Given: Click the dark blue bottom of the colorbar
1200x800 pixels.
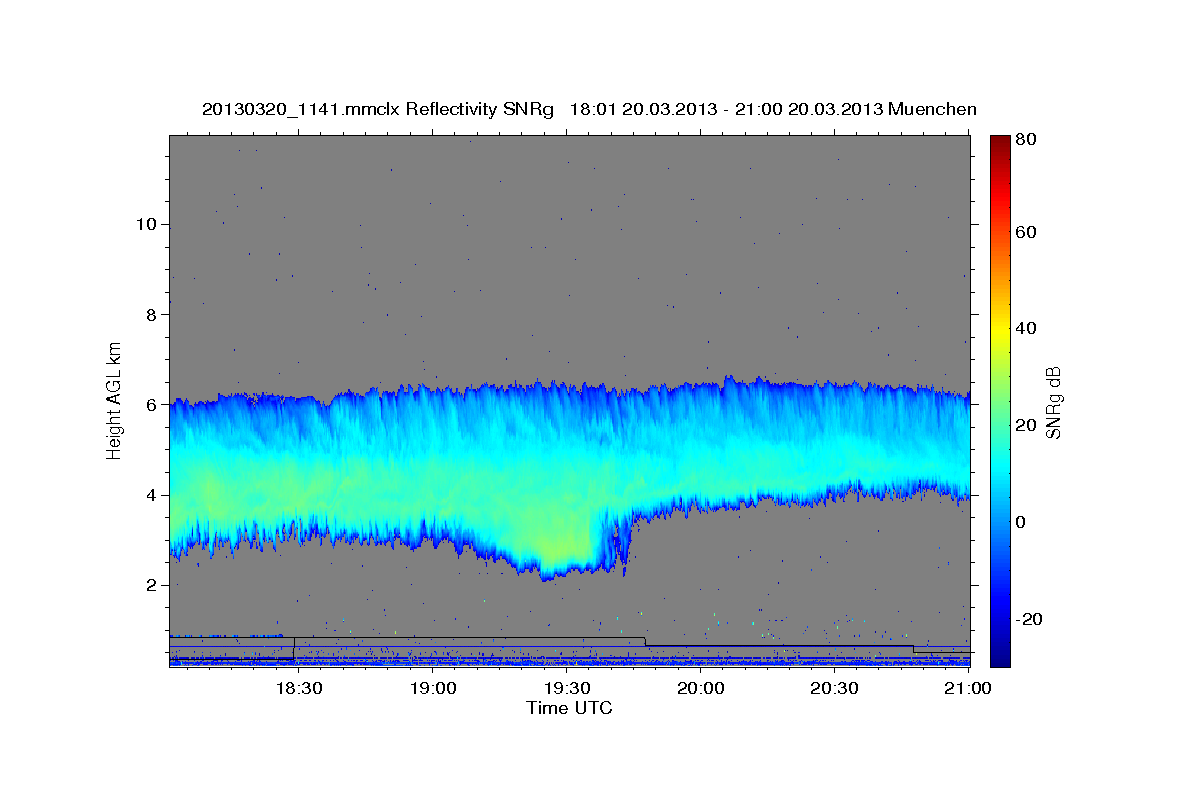Looking at the screenshot, I should click(1000, 656).
